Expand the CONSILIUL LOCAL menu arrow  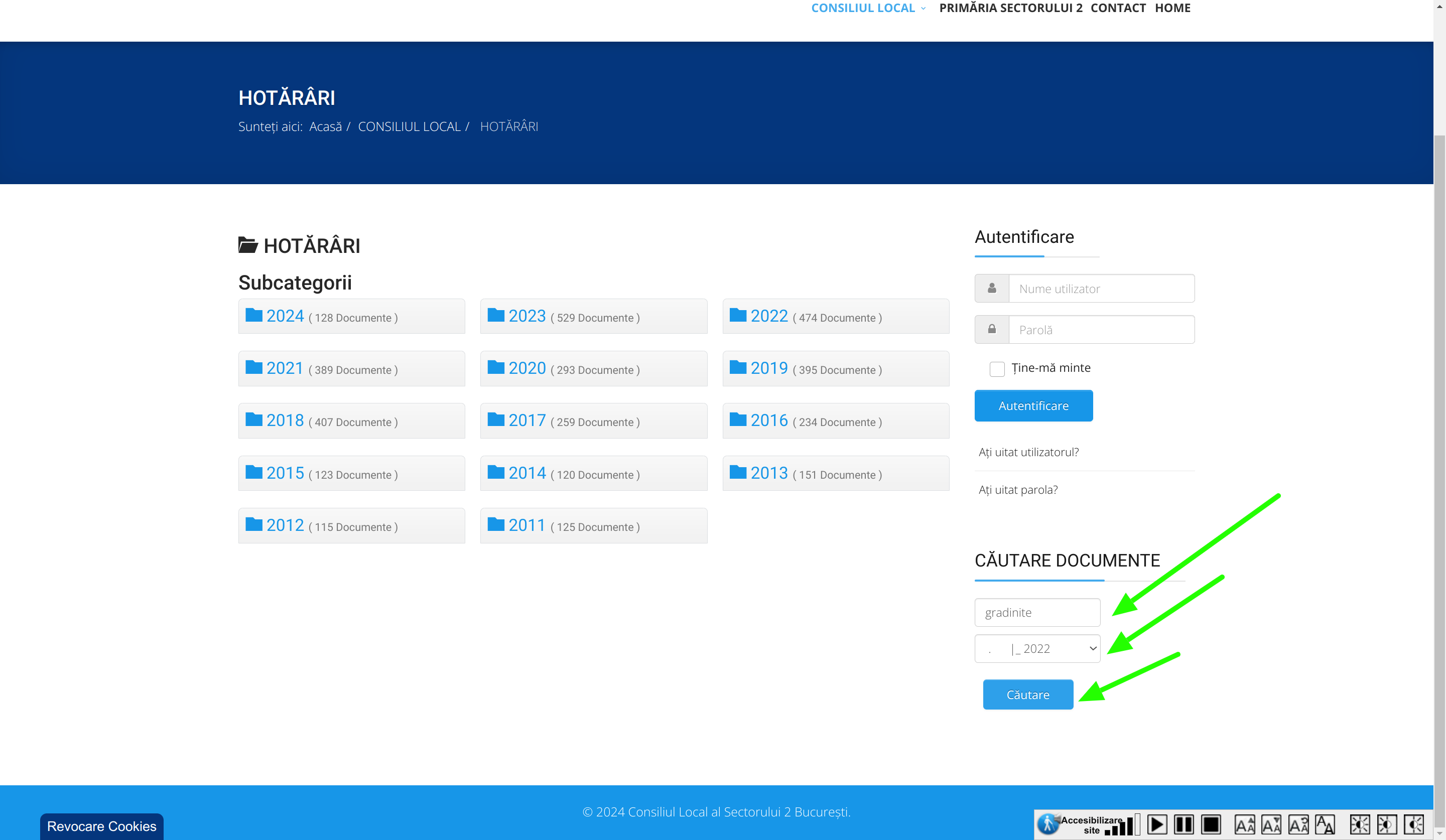click(x=923, y=8)
